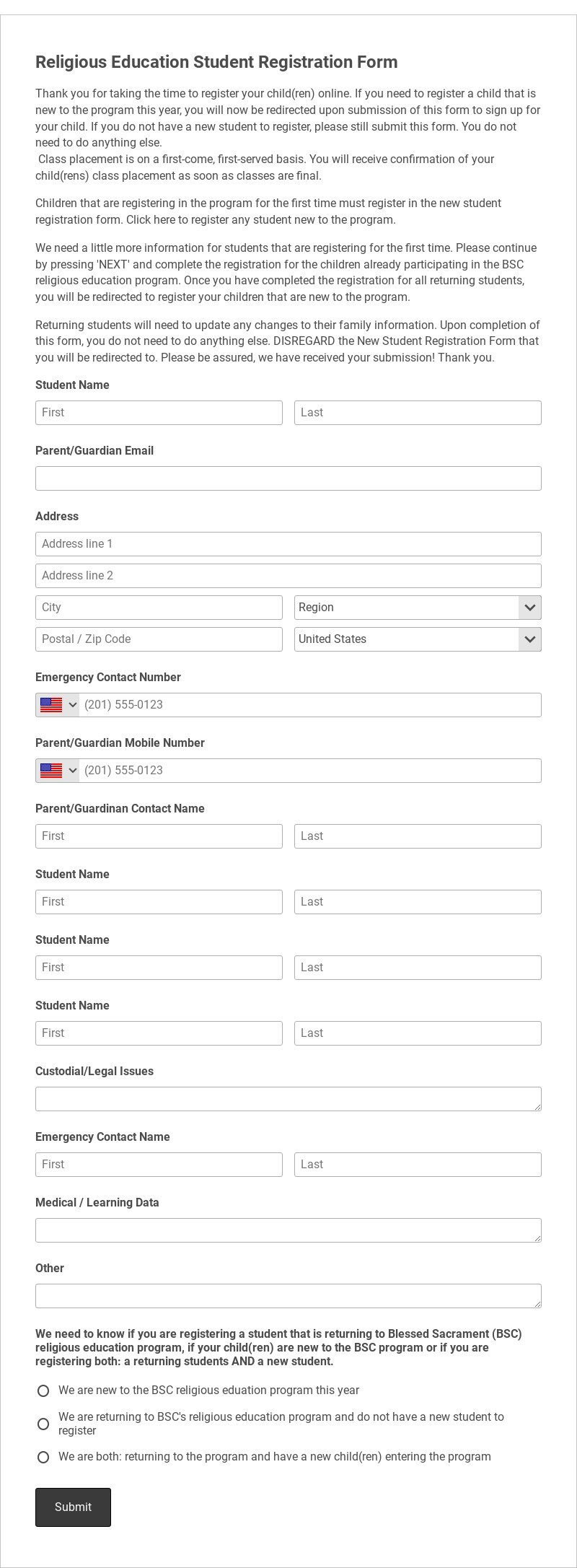This screenshot has width=577, height=1568.
Task: Click the 'Emergency Contact Name' label
Action: tap(102, 1137)
